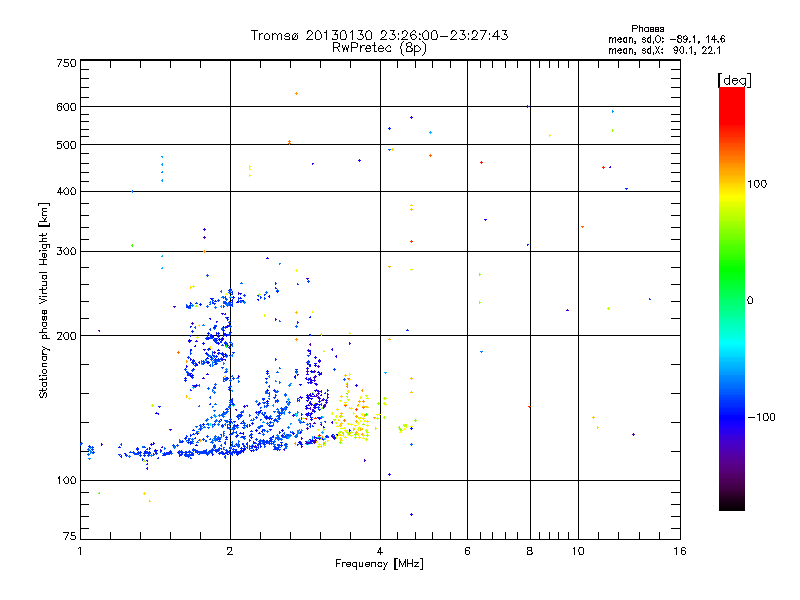
Task: Click the plot title Tromsø 20130130 23:26:00-23:27:43
Action: 379,35
